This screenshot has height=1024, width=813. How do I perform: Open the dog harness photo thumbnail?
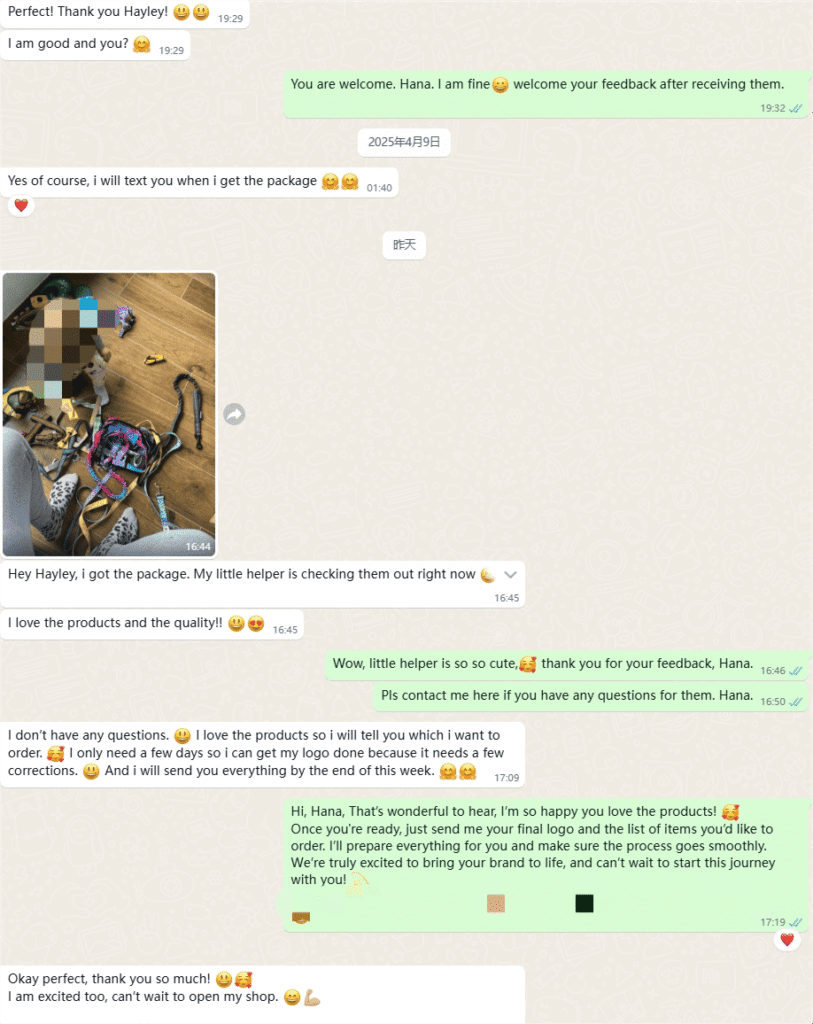109,414
